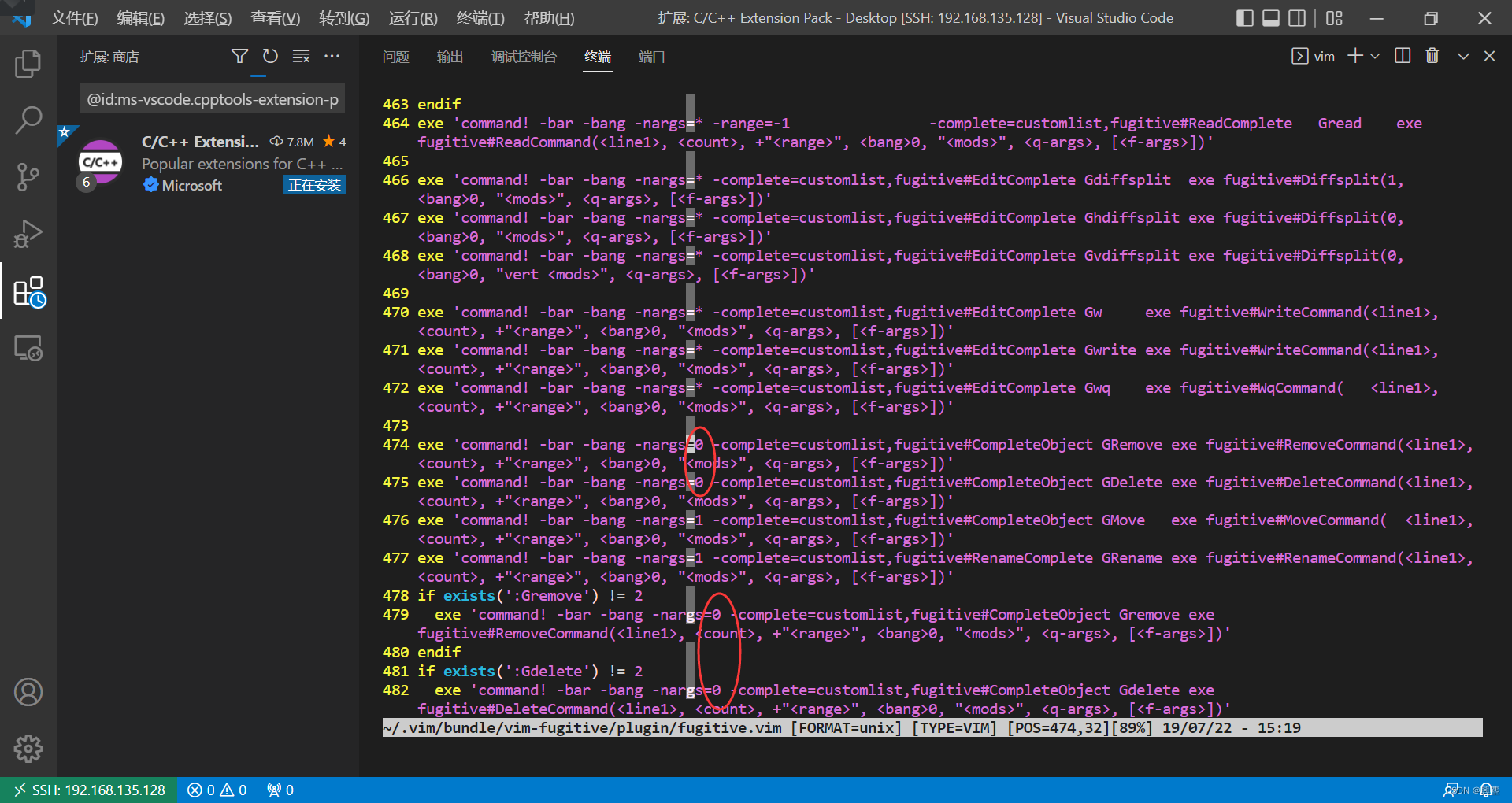Click line 478 if exists Gremove text
Screen dimensions: 1512x803
[x=530, y=596]
